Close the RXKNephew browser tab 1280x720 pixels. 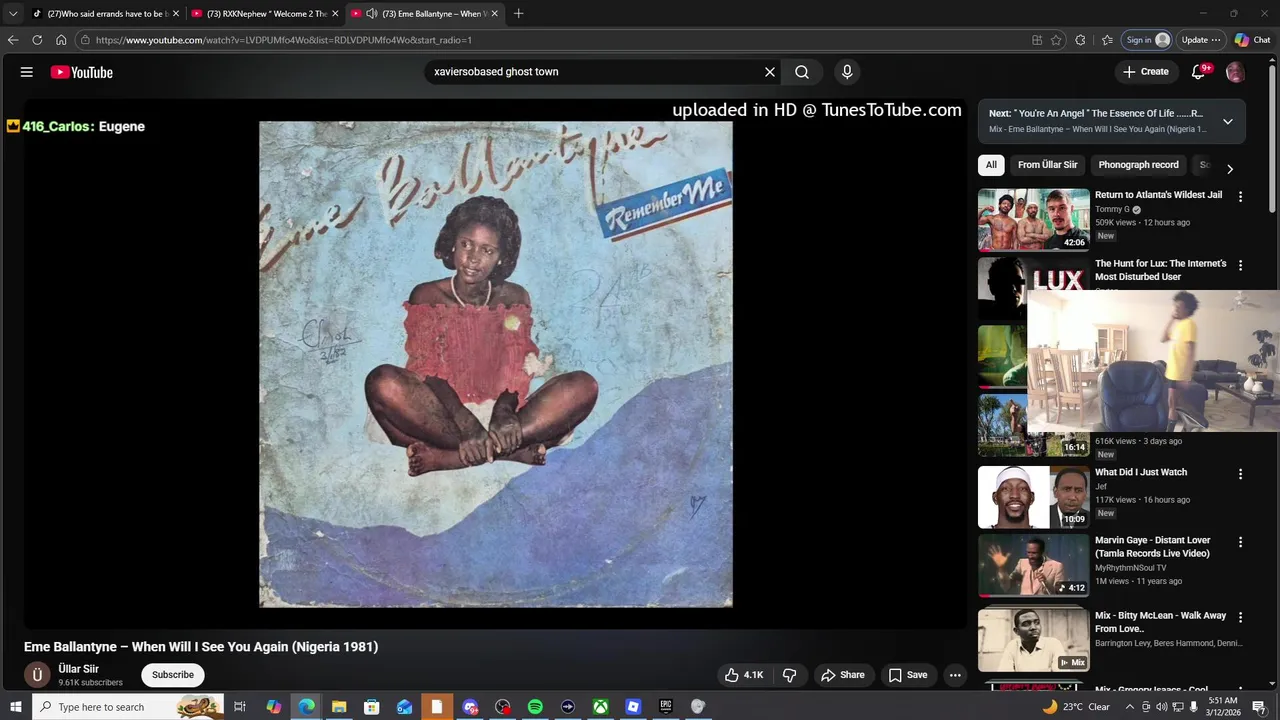click(335, 14)
